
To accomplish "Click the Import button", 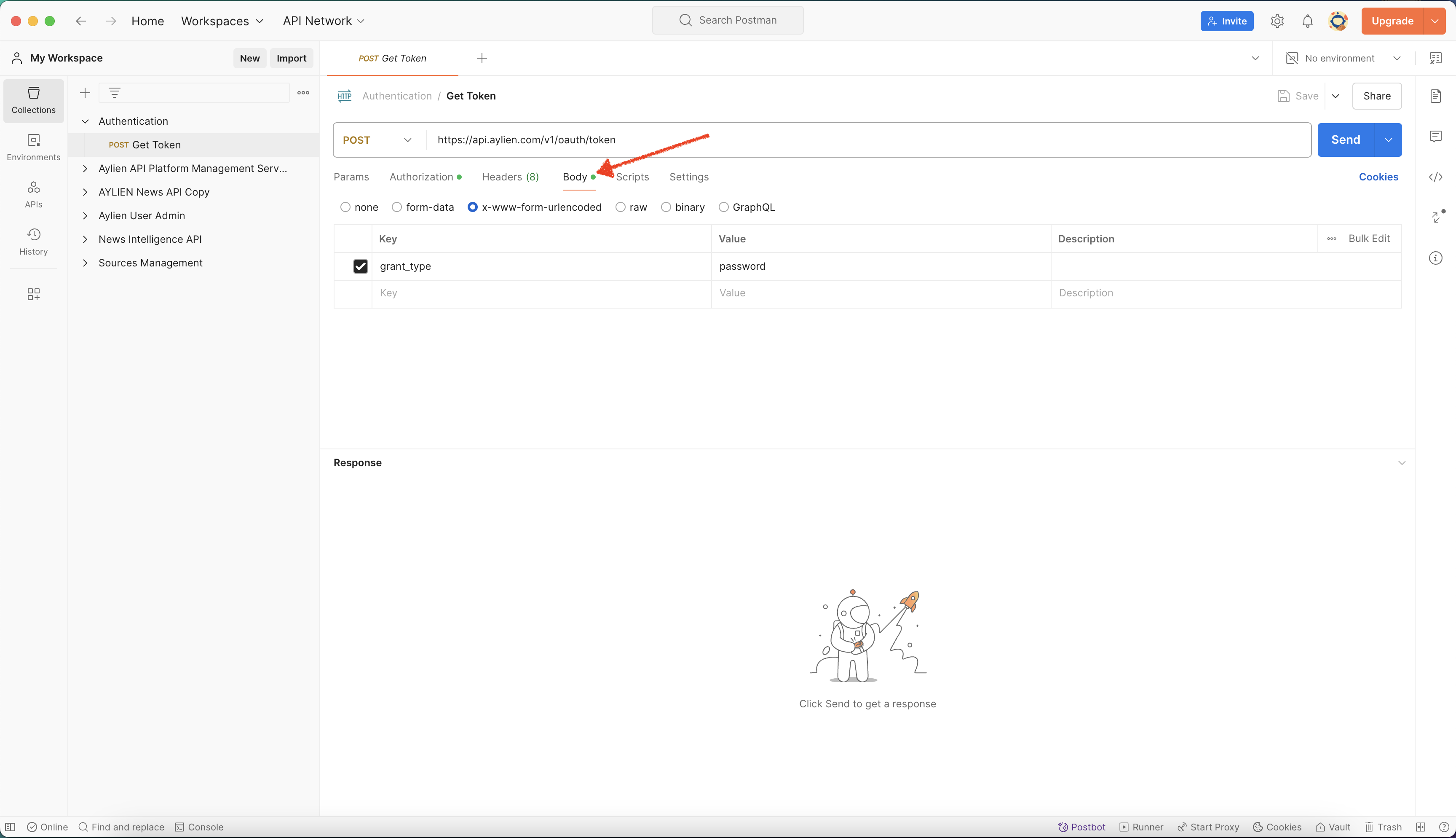I will point(292,58).
